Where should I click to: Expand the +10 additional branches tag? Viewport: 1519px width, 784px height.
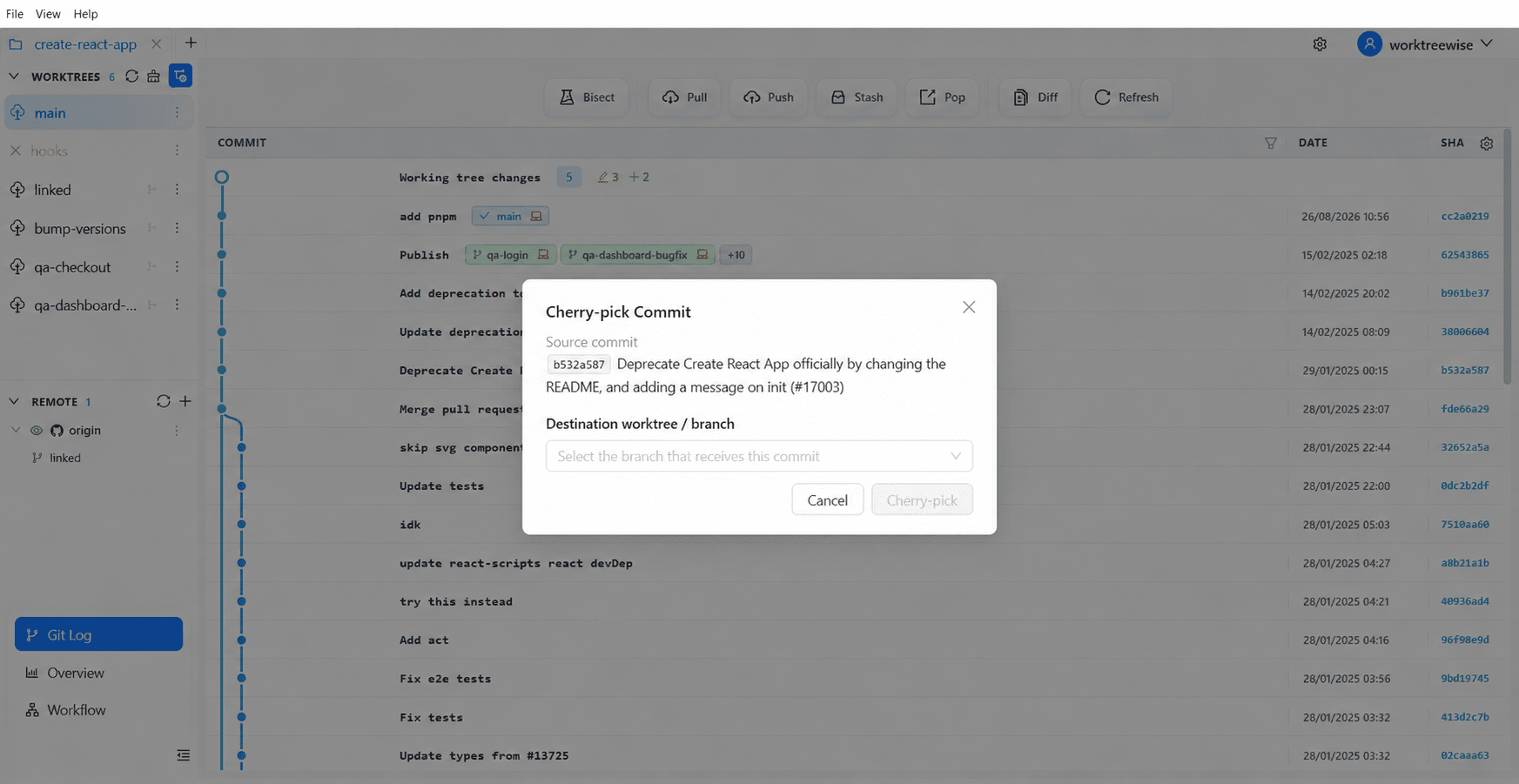(736, 255)
